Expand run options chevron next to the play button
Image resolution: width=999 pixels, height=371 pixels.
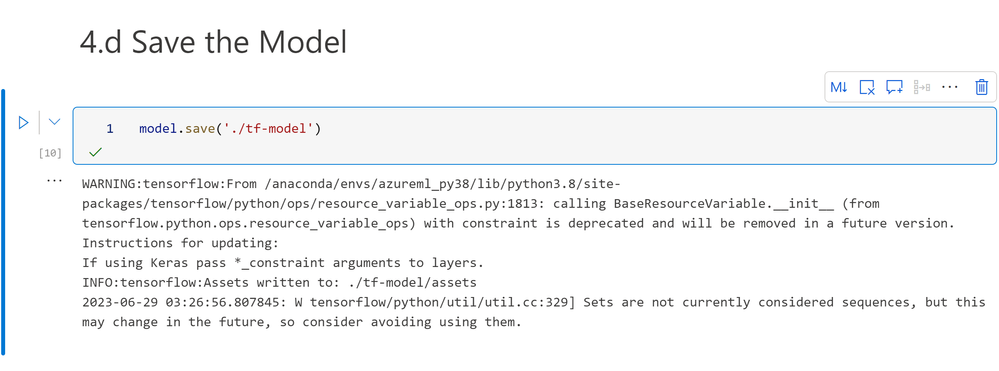[x=55, y=121]
